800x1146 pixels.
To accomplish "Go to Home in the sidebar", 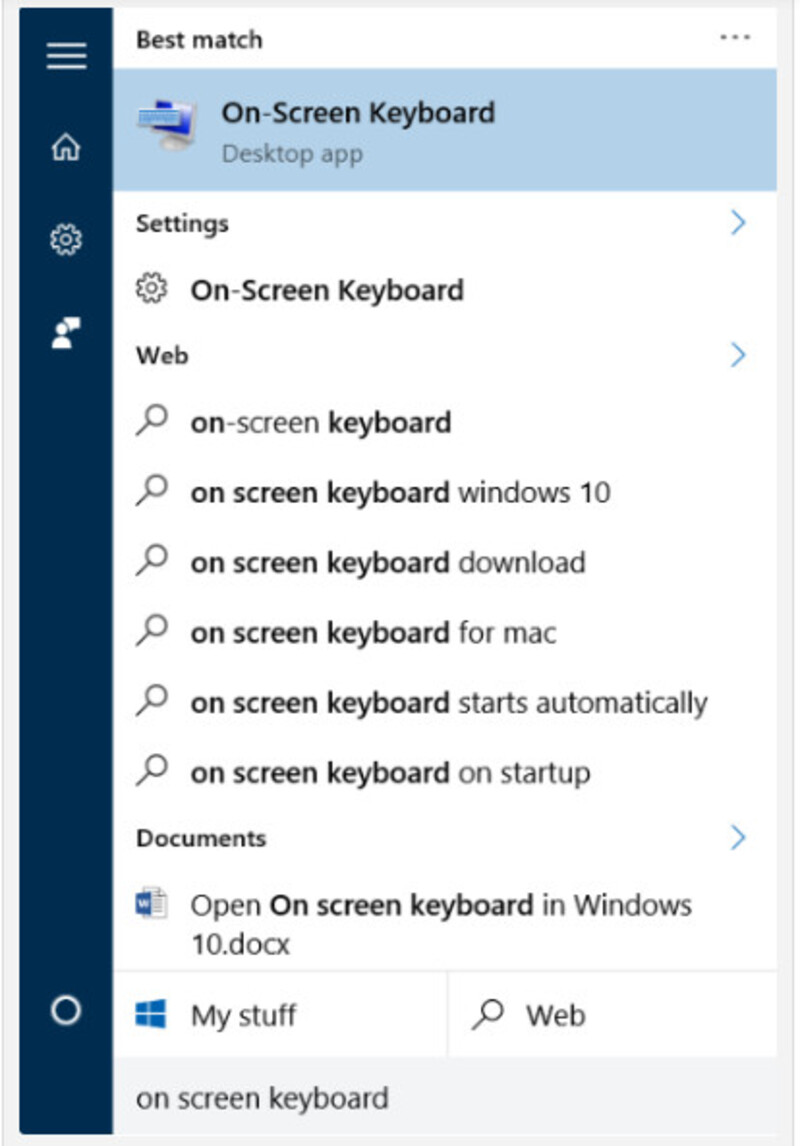I will click(x=66, y=147).
